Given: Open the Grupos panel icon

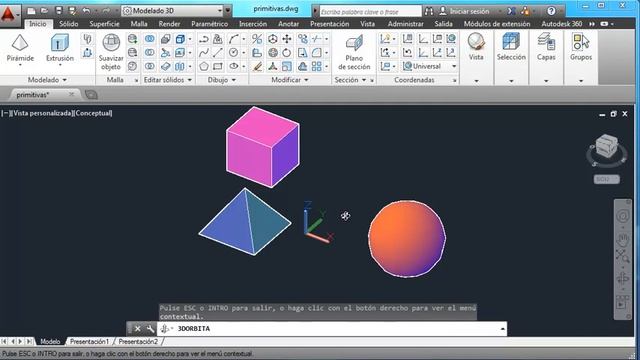Looking at the screenshot, I should coord(581,42).
